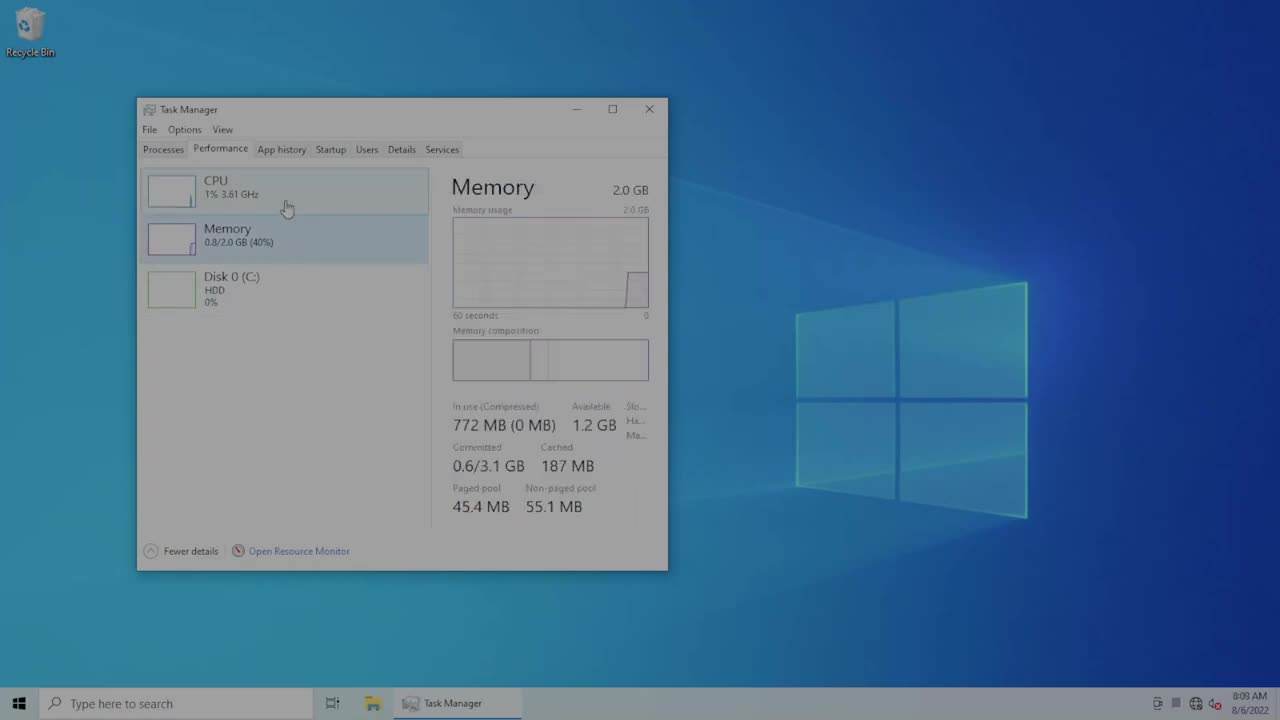Image resolution: width=1280 pixels, height=720 pixels.
Task: Minimize the Task Manager window
Action: [x=577, y=109]
